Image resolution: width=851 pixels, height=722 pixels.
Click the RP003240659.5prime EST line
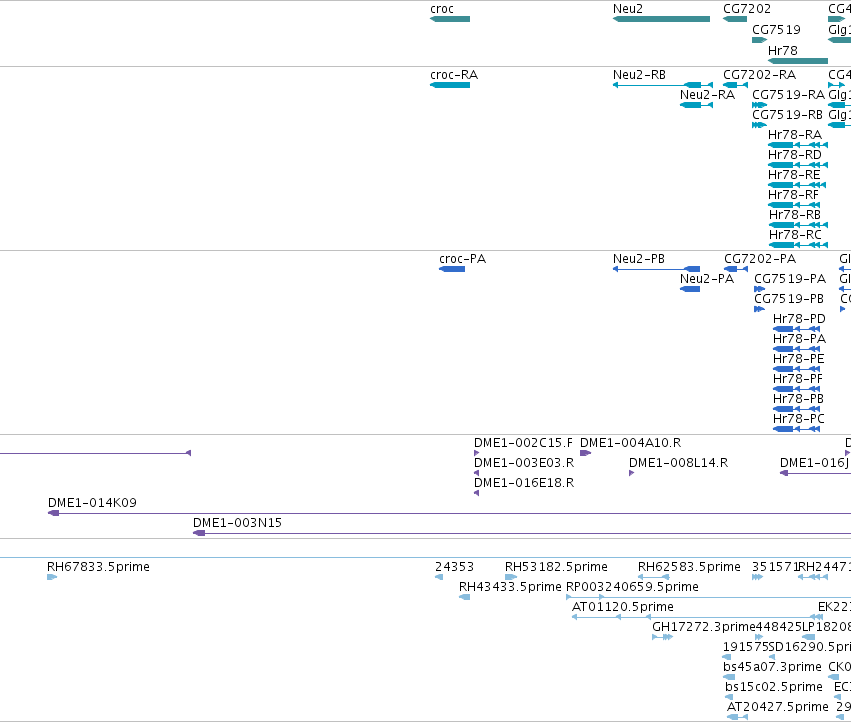708,597
